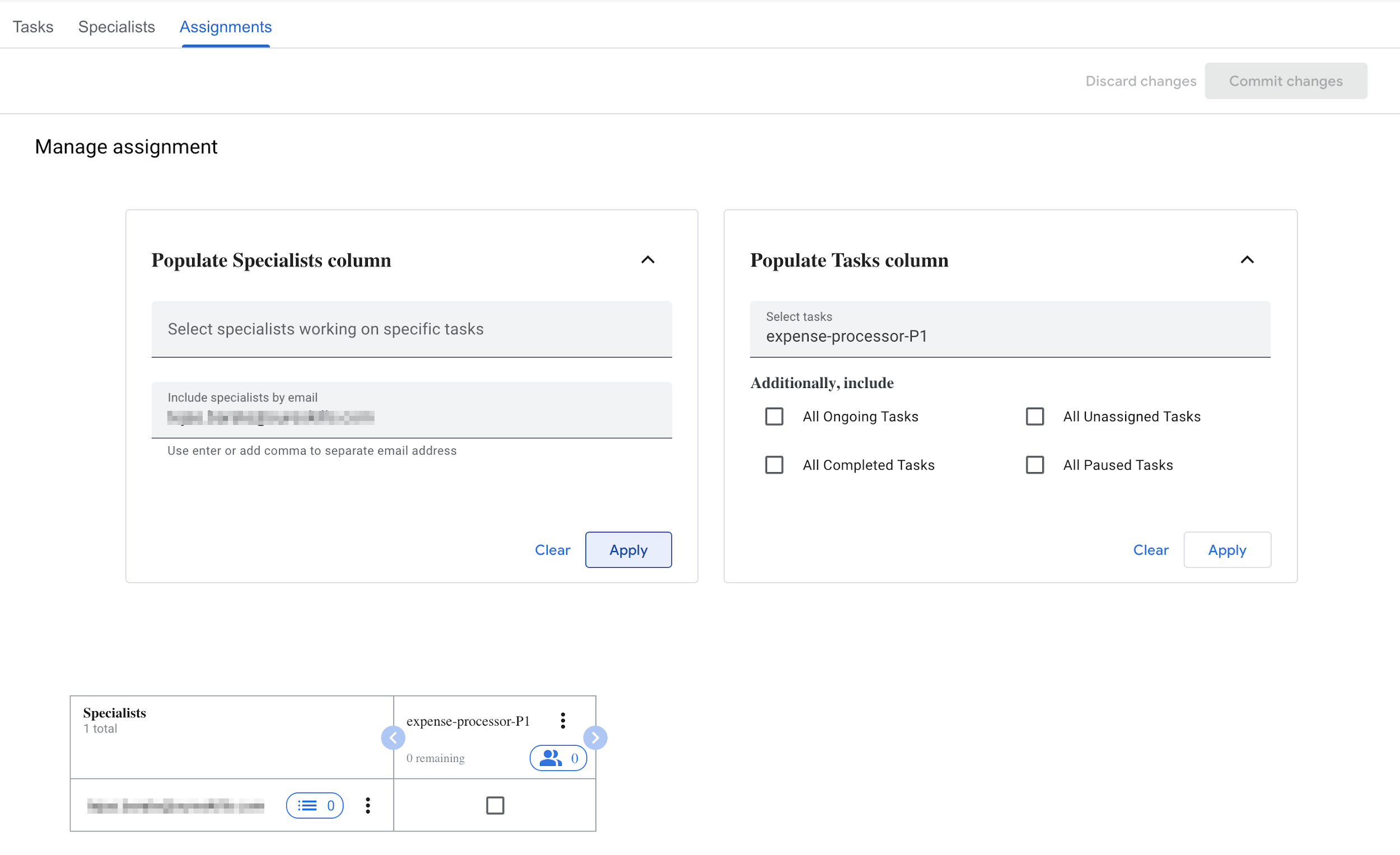1400x855 pixels.
Task: Click the Include specialists by email input field
Action: (411, 420)
